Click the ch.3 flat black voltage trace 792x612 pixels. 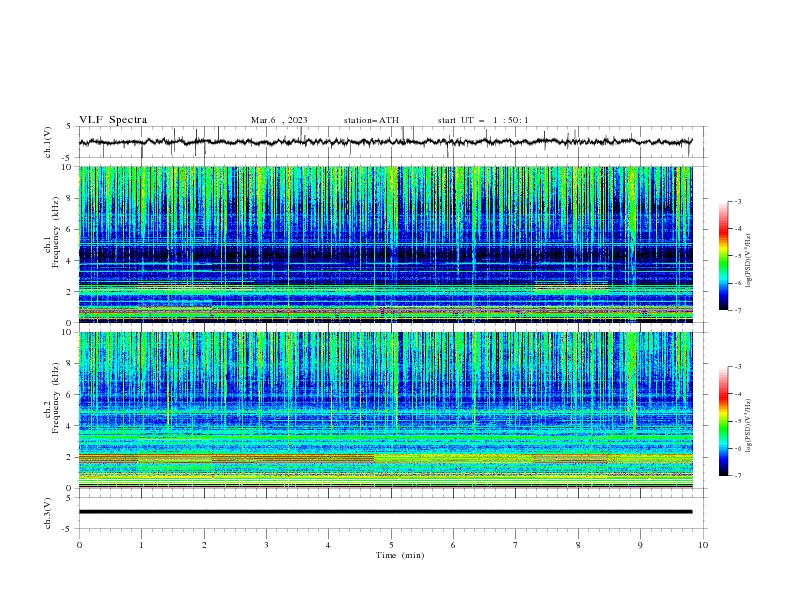(385, 512)
